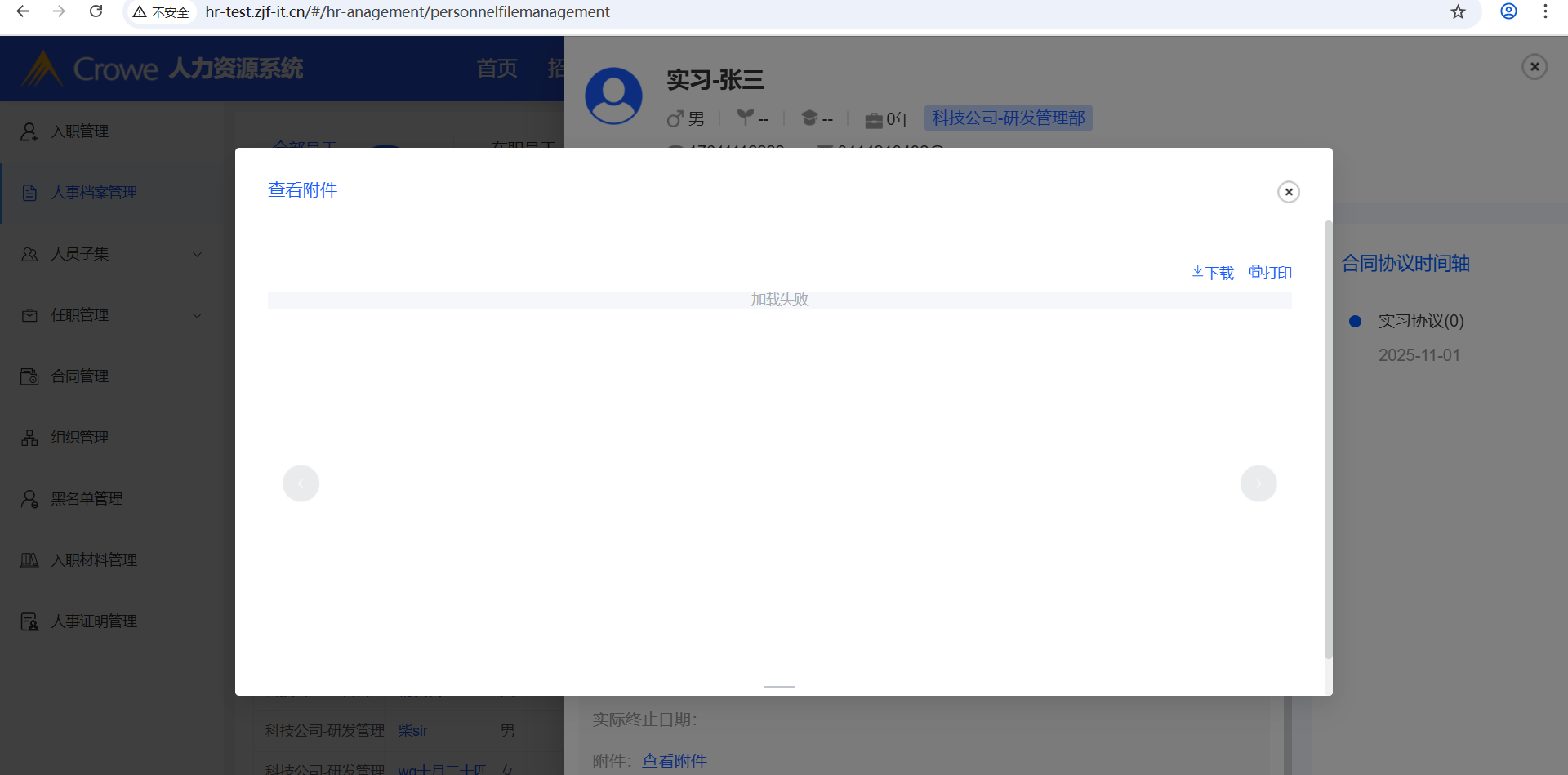Close the 查看附件 dialog
This screenshot has width=1568, height=775.
(x=1289, y=192)
